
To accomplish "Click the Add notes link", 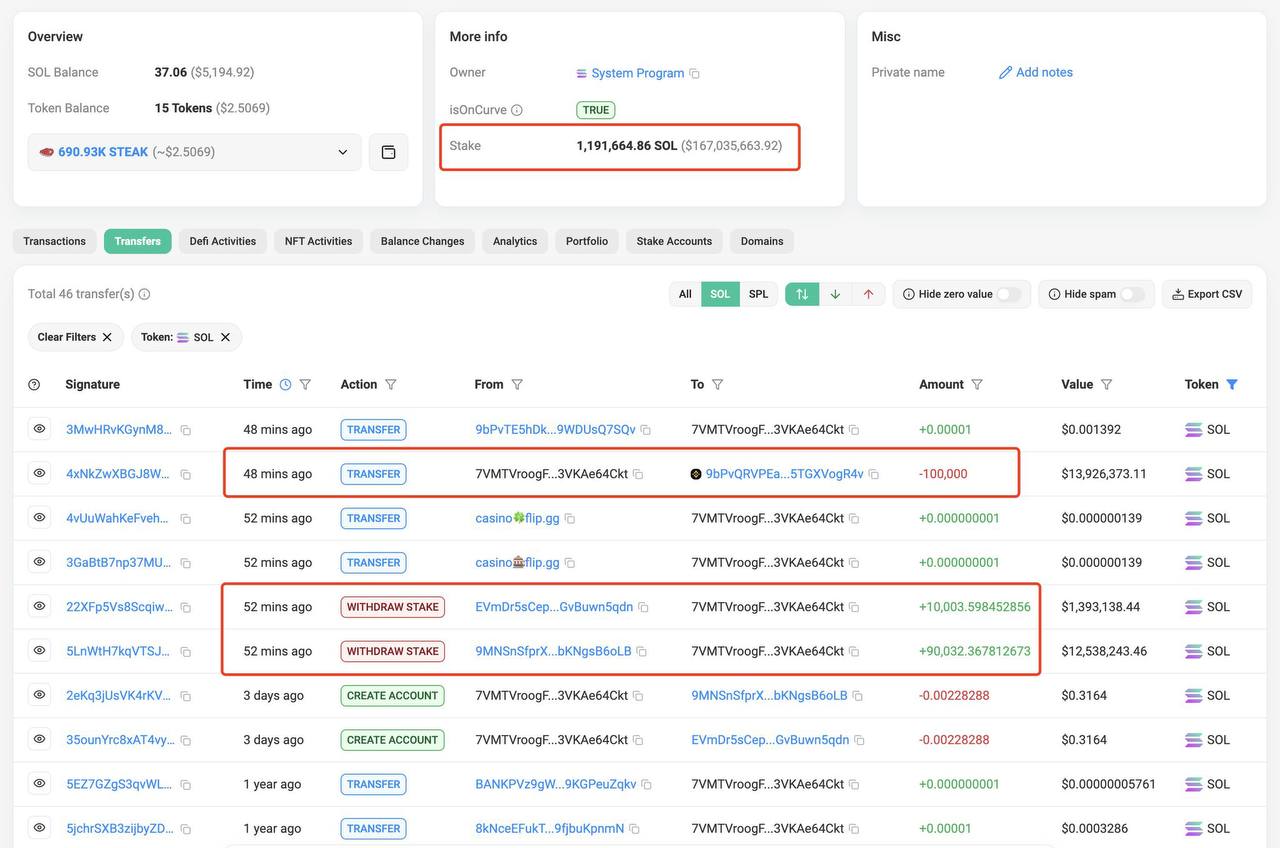I will [1044, 72].
